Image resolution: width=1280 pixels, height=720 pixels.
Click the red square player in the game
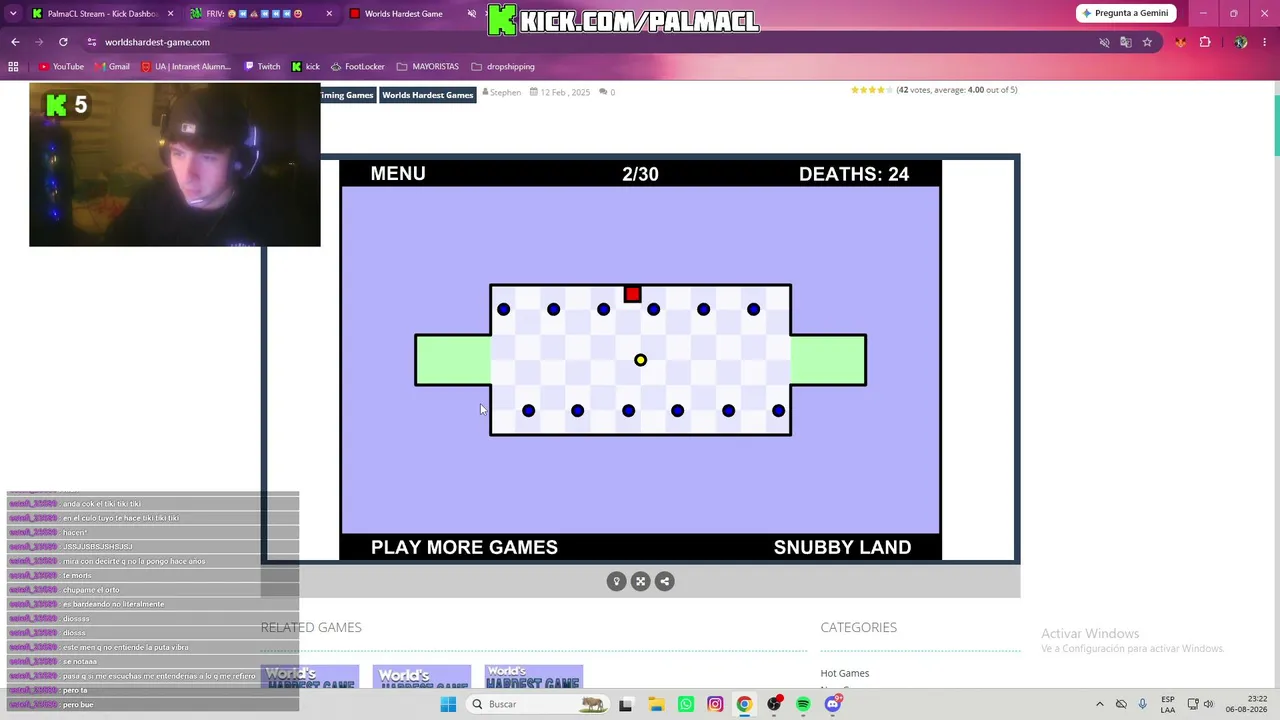pyautogui.click(x=632, y=294)
